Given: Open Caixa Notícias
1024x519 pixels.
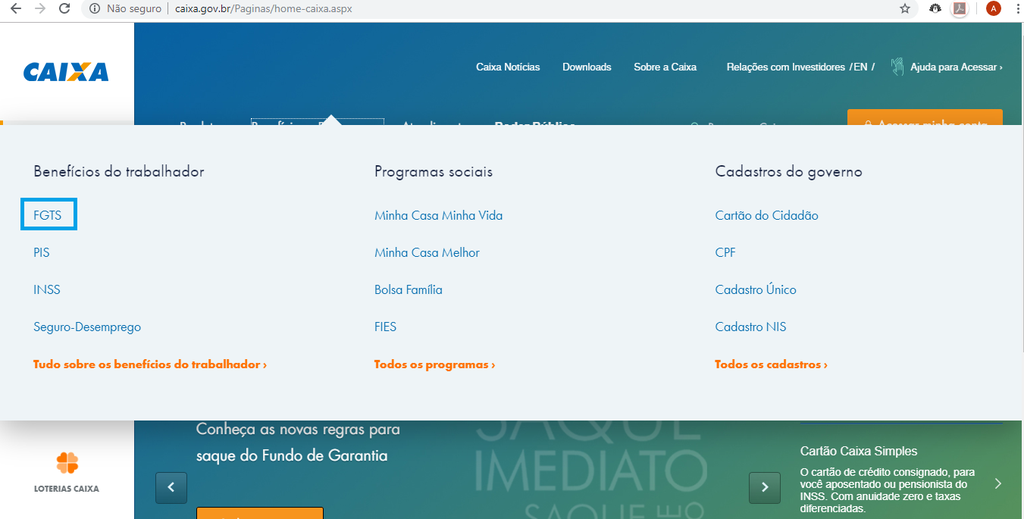Looking at the screenshot, I should pyautogui.click(x=508, y=67).
